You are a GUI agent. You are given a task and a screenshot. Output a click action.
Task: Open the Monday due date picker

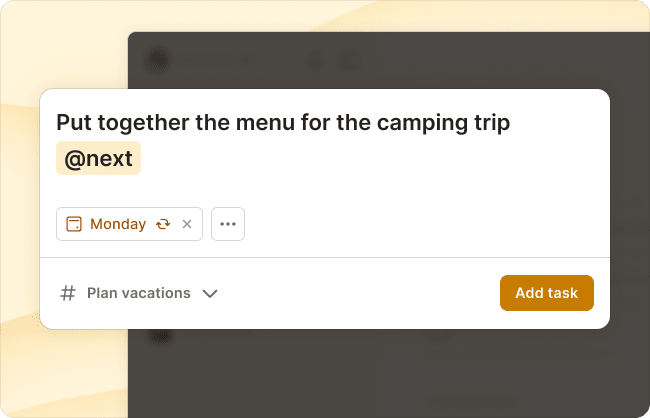pyautogui.click(x=118, y=224)
